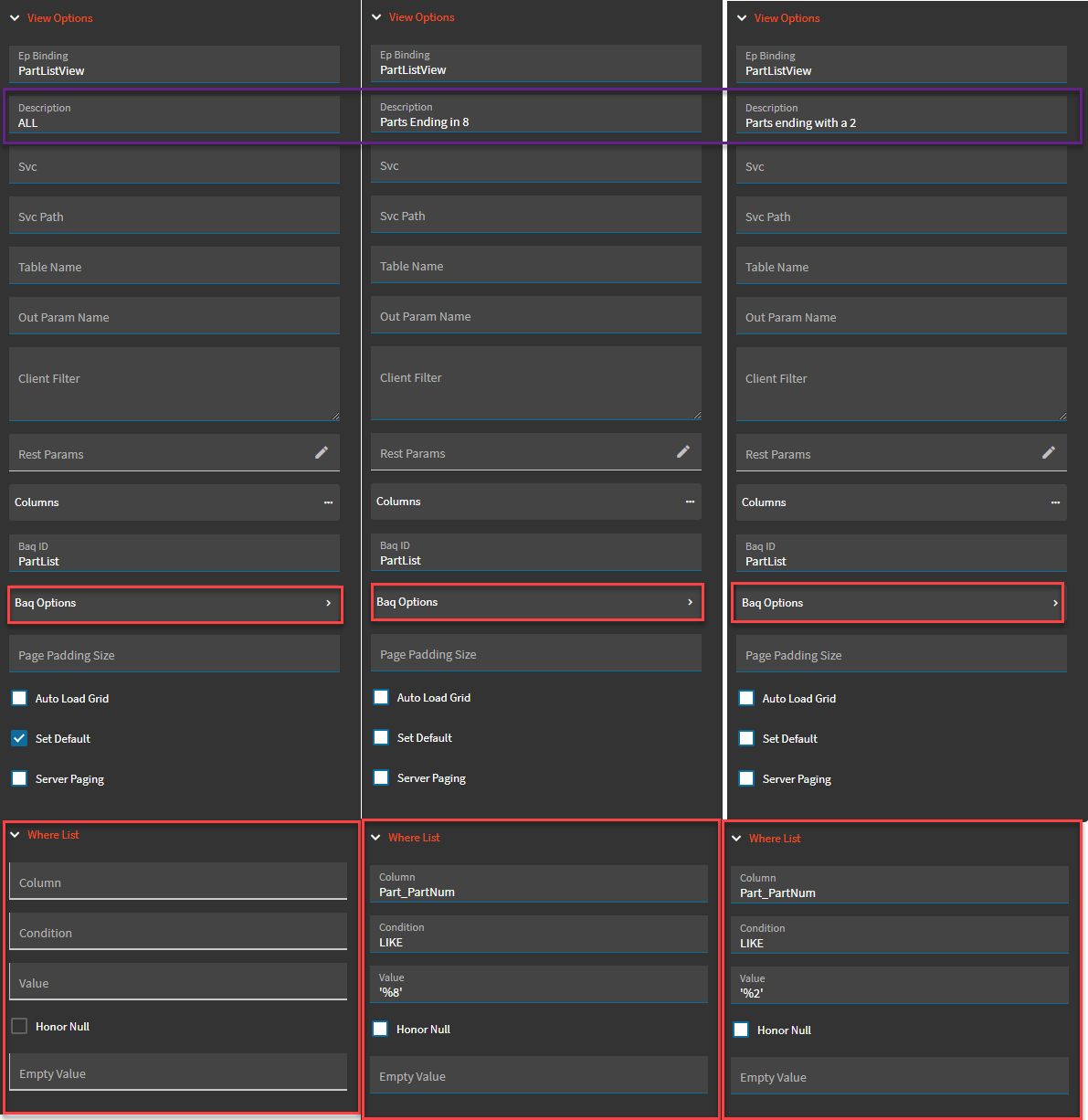Screen dimensions: 1088x1120
Task: Open Columns ellipsis in Parts Ending in 8 panel
Action: (x=690, y=502)
